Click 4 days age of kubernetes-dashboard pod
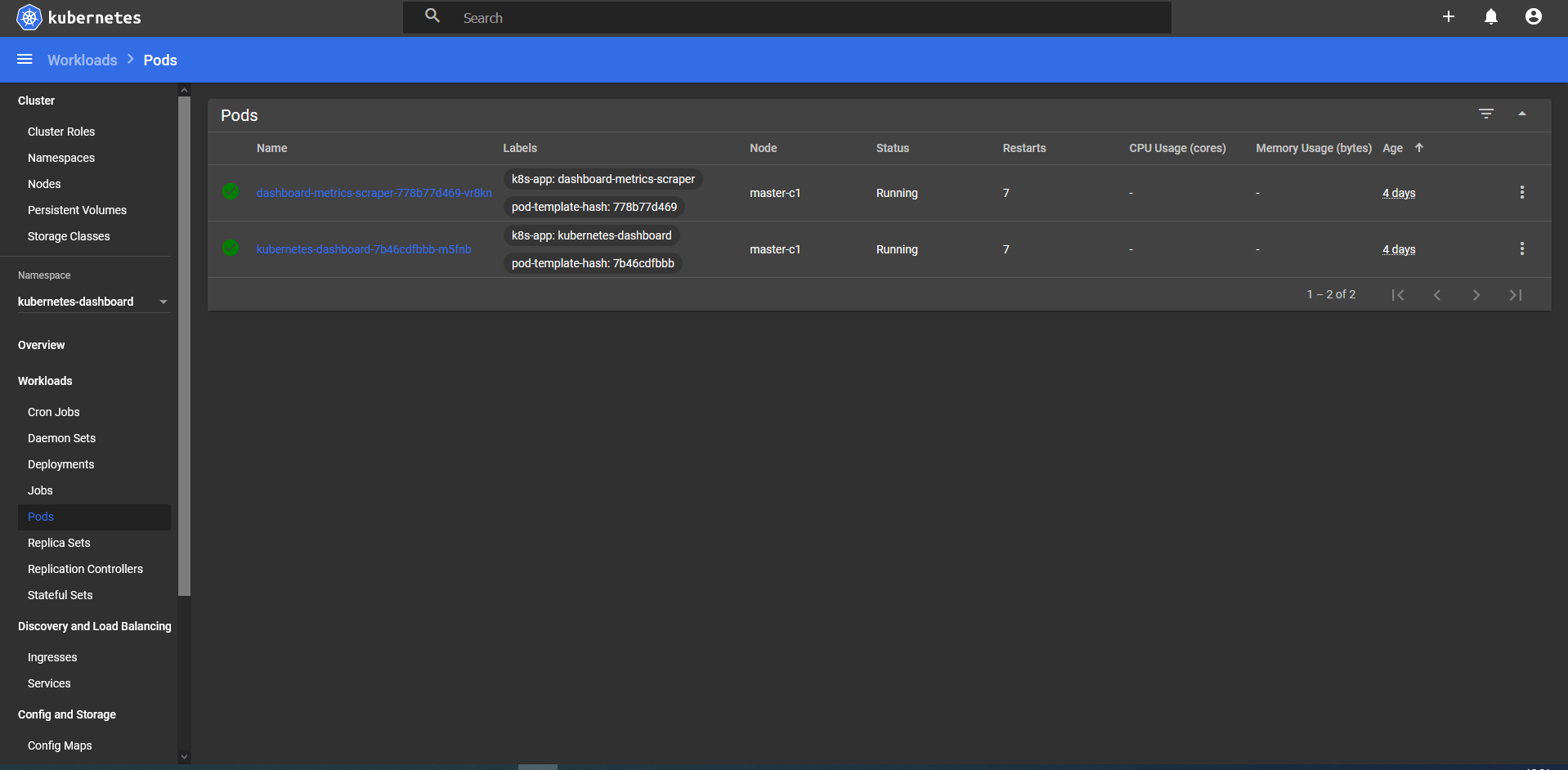 point(1399,249)
